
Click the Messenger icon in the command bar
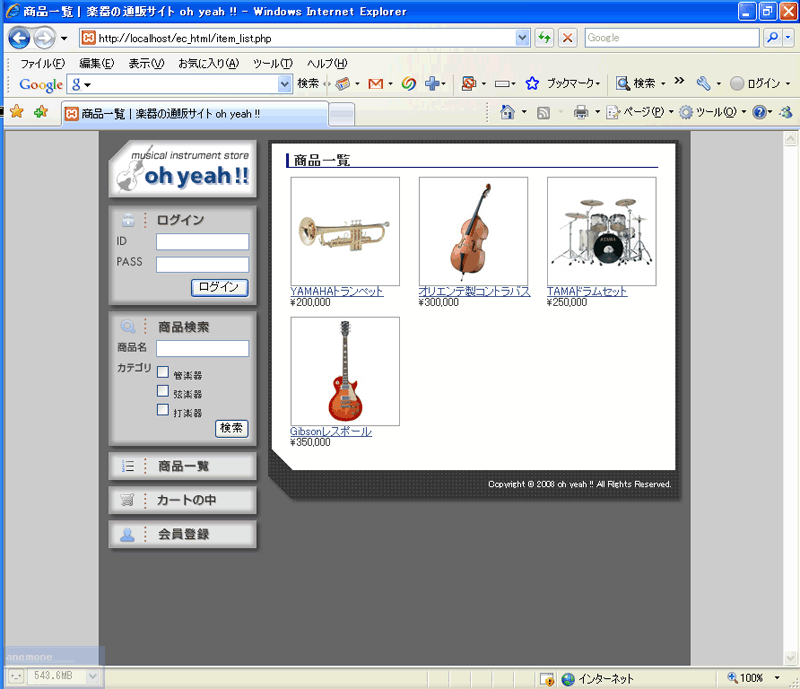(786, 112)
